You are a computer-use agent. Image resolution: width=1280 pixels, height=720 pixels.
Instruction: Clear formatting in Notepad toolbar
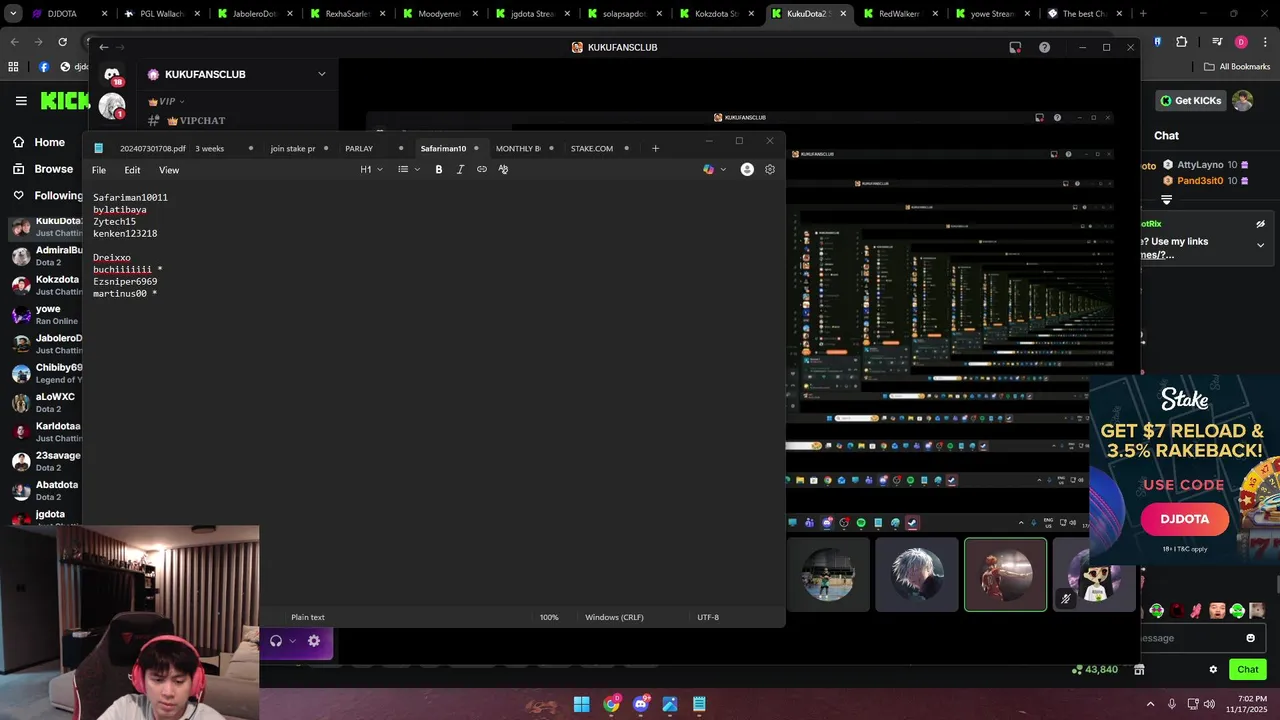[503, 170]
